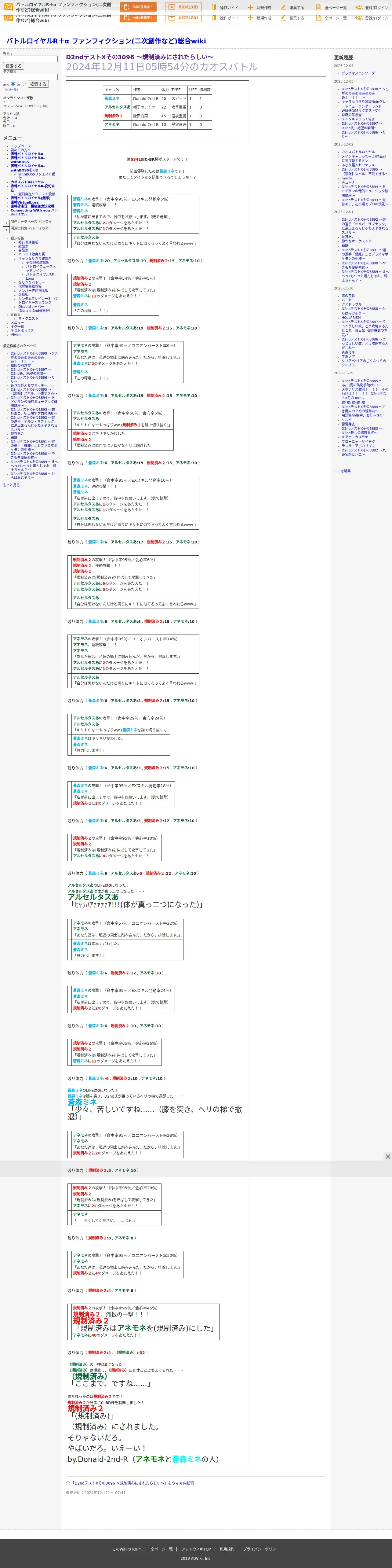Open 会議室 bulletin board link
This screenshot has height=1568, width=392.
(x=23, y=250)
